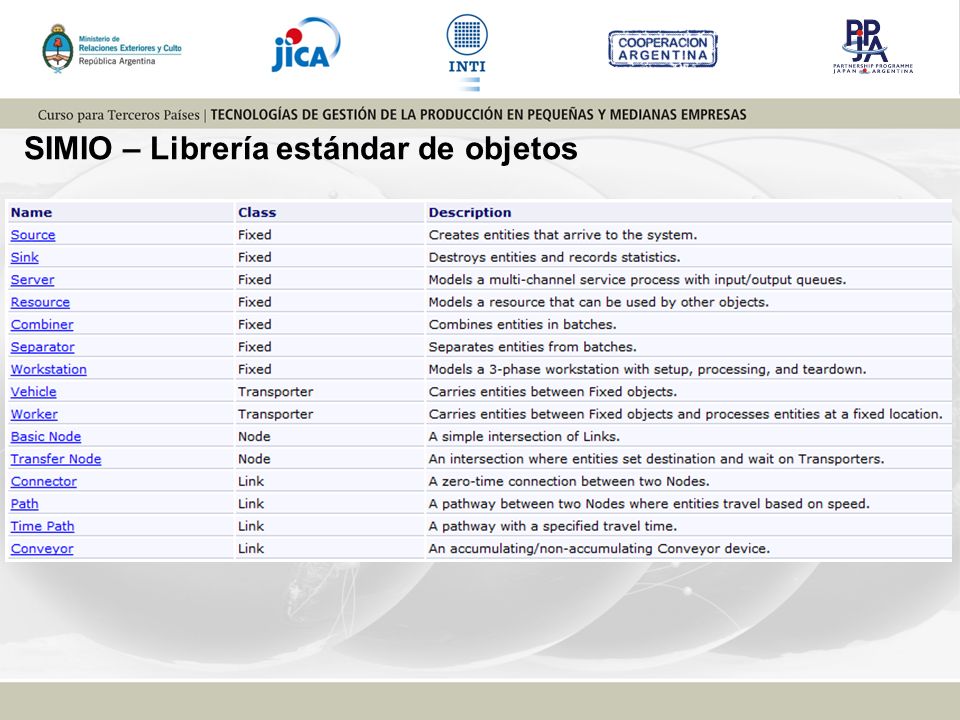Click the Combiner link

42,324
